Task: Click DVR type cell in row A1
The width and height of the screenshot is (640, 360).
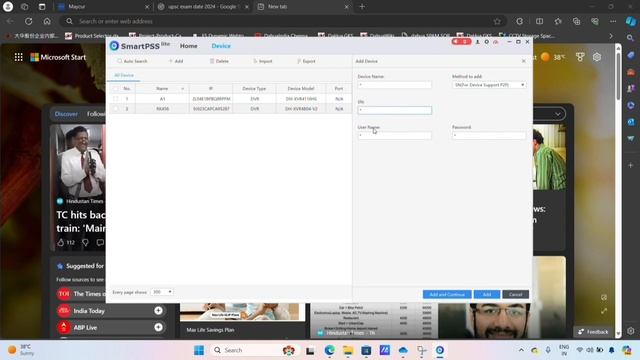Action: [254, 99]
